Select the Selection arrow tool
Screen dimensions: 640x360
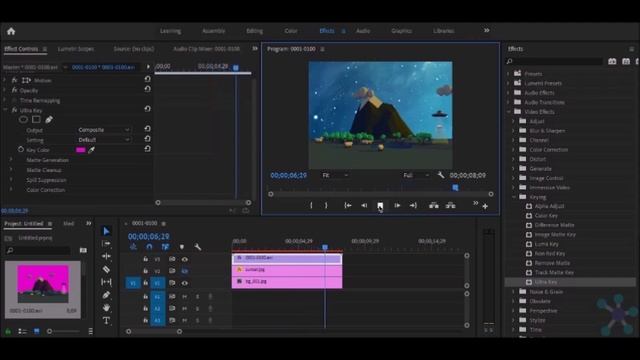tap(106, 231)
